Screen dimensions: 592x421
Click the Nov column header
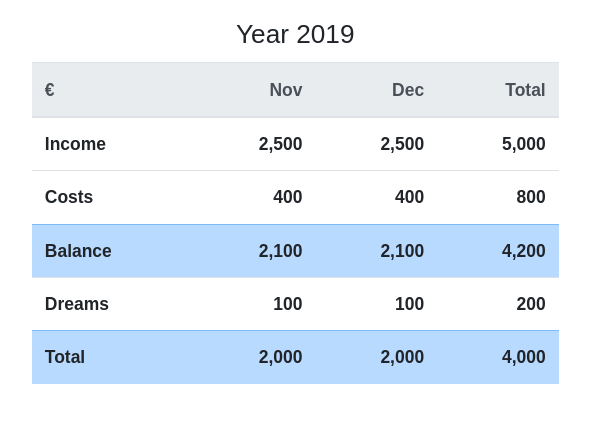click(x=286, y=90)
